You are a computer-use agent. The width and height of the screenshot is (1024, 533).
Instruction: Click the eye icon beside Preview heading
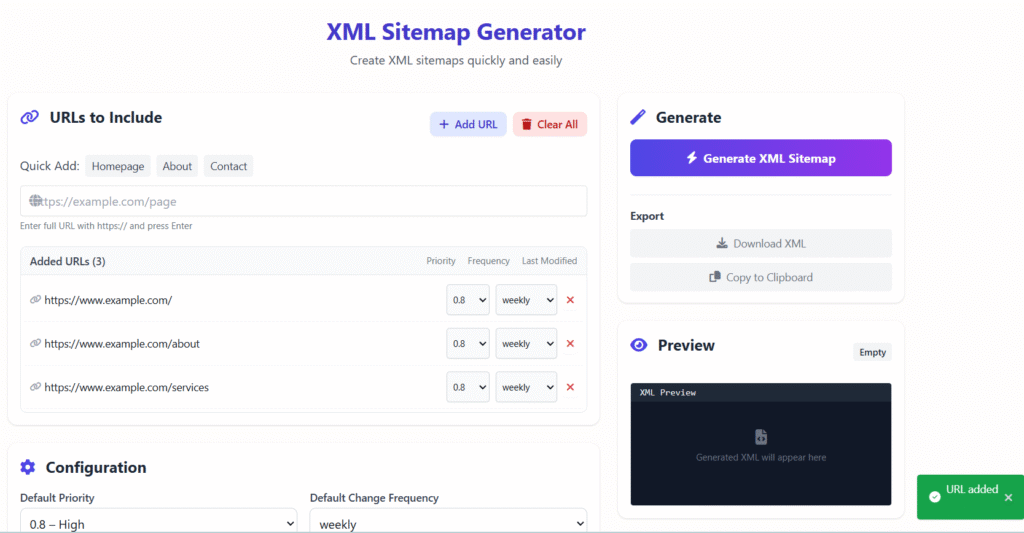tap(639, 345)
